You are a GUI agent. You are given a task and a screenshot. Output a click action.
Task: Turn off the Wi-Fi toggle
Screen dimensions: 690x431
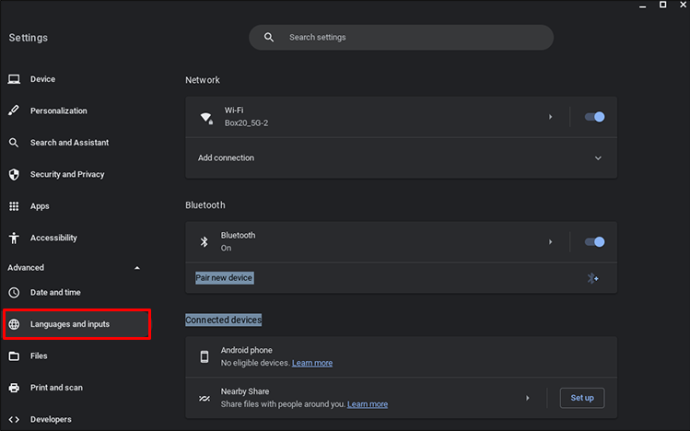pyautogui.click(x=595, y=117)
